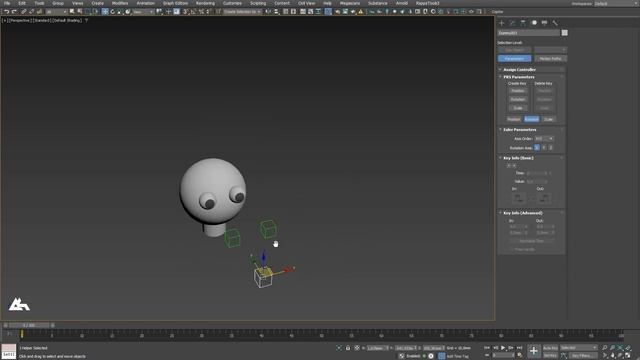Image resolution: width=640 pixels, height=360 pixels.
Task: Click the Zoom Extents viewport navigation icon
Action: click(620, 347)
